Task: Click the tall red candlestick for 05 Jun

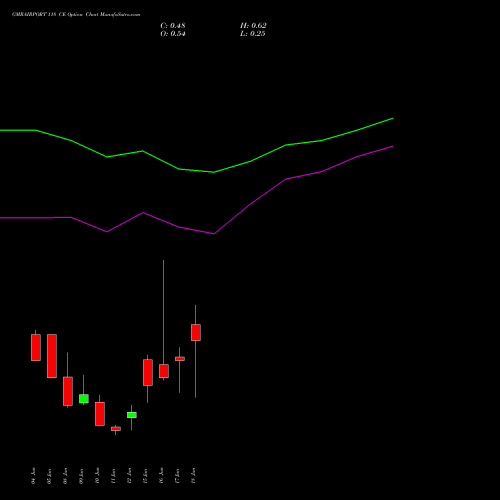Action: coord(52,356)
